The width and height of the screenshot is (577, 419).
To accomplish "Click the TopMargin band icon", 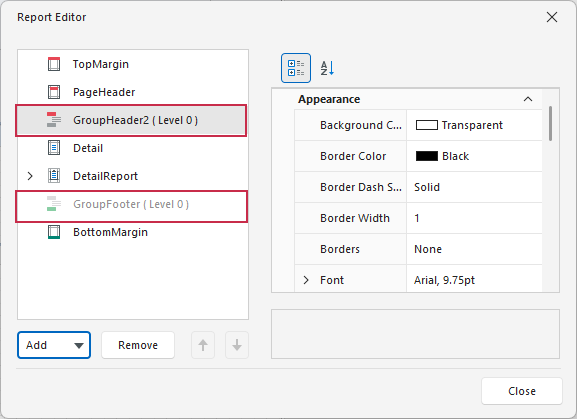I will (x=54, y=64).
